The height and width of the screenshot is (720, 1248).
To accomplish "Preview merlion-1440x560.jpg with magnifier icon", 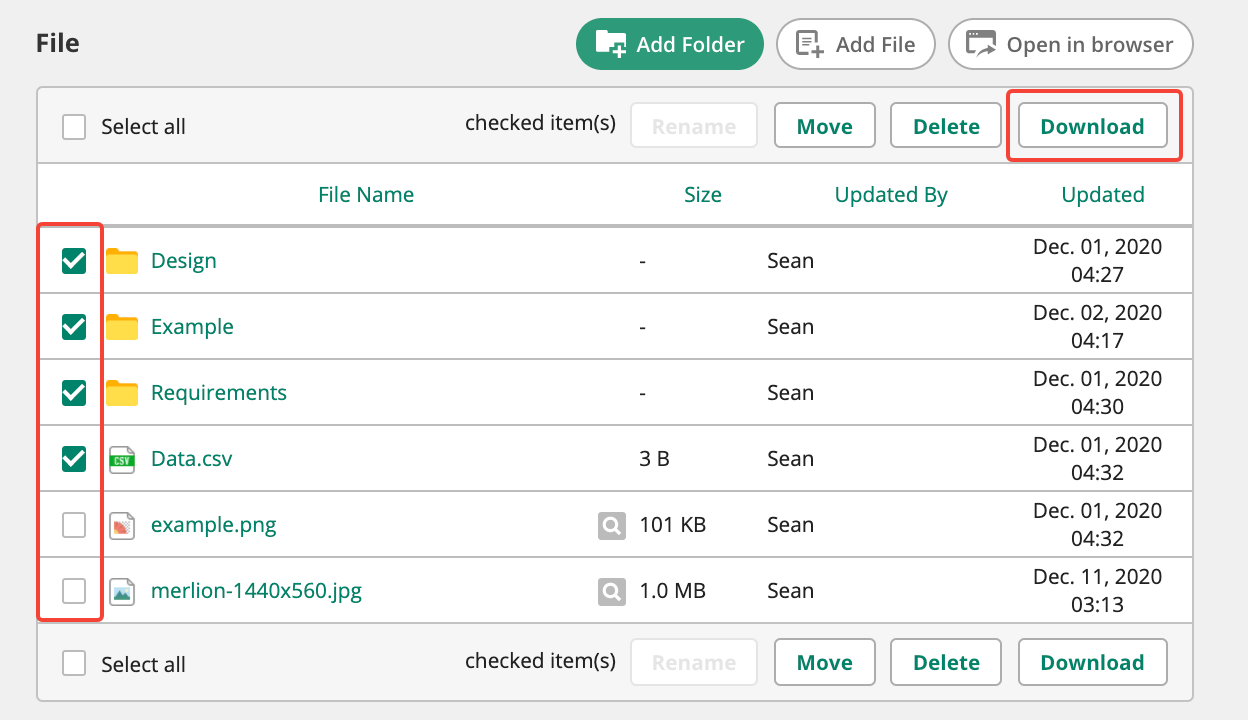I will point(612,591).
